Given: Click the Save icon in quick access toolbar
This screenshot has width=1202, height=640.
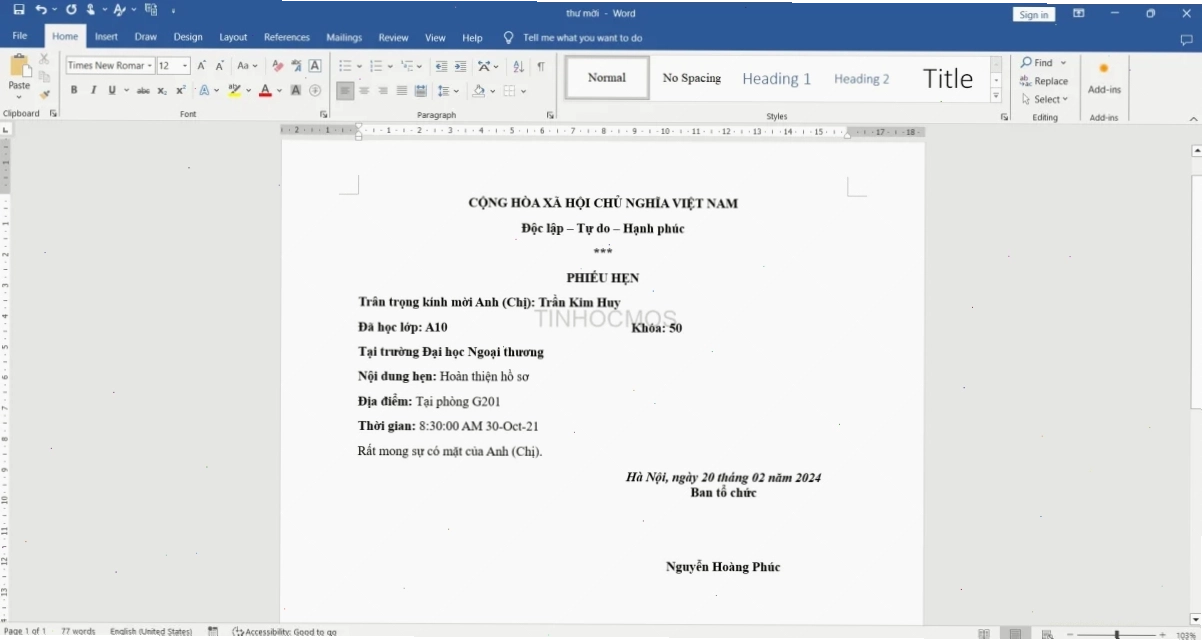Looking at the screenshot, I should click(x=19, y=10).
